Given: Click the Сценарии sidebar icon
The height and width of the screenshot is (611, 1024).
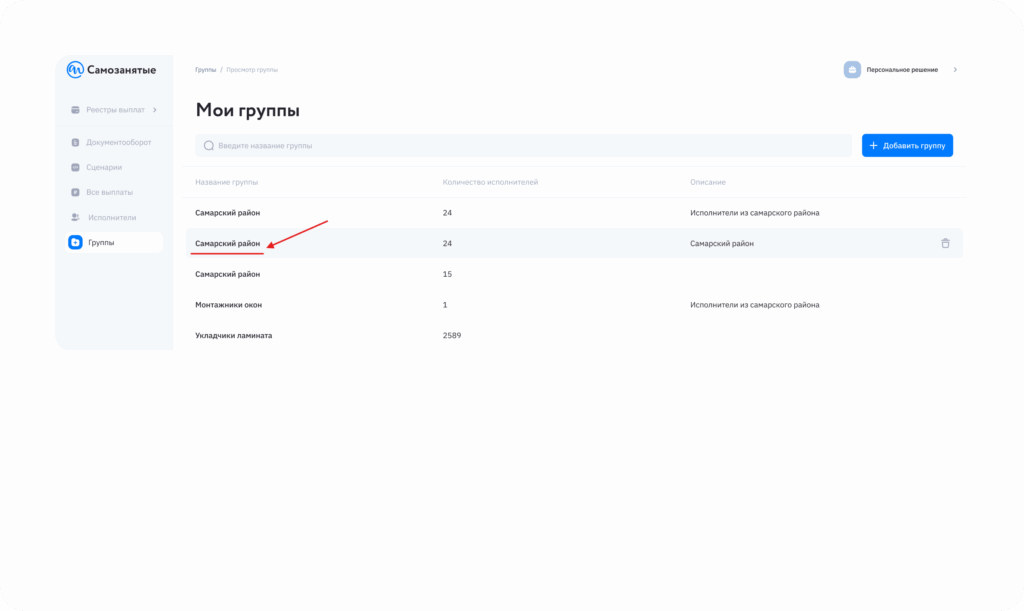Looking at the screenshot, I should point(75,168).
